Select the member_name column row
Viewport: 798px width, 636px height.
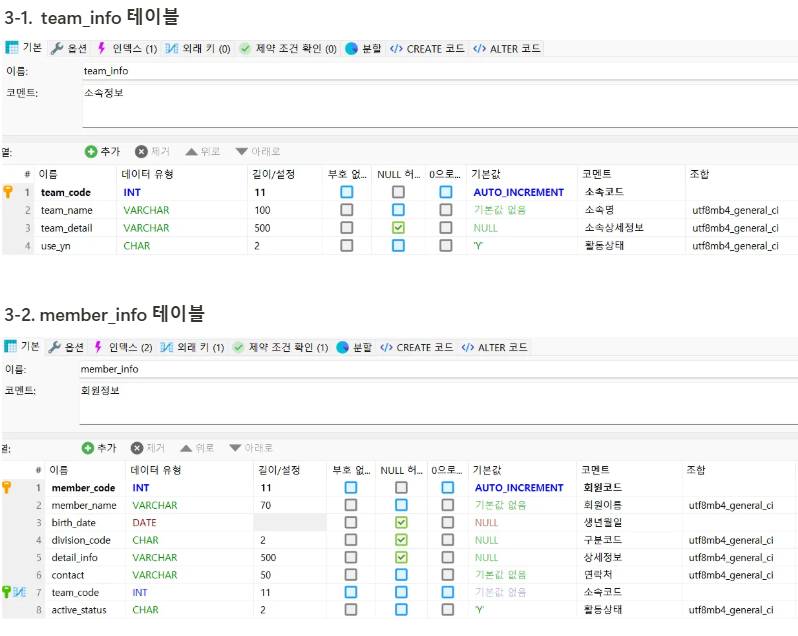coord(400,505)
